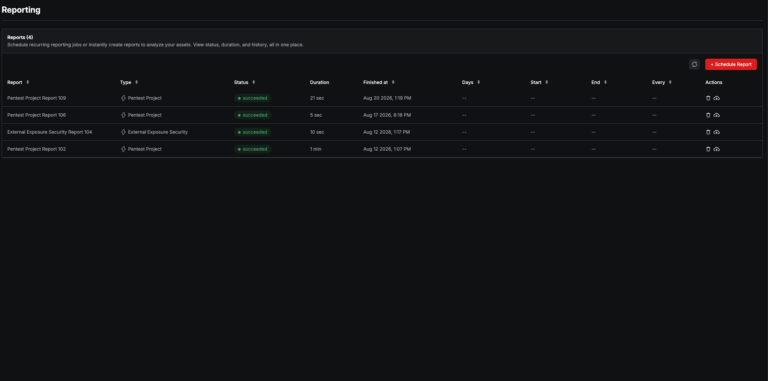Sort by the Status column
Screen dimensions: 768x381
pyautogui.click(x=253, y=82)
